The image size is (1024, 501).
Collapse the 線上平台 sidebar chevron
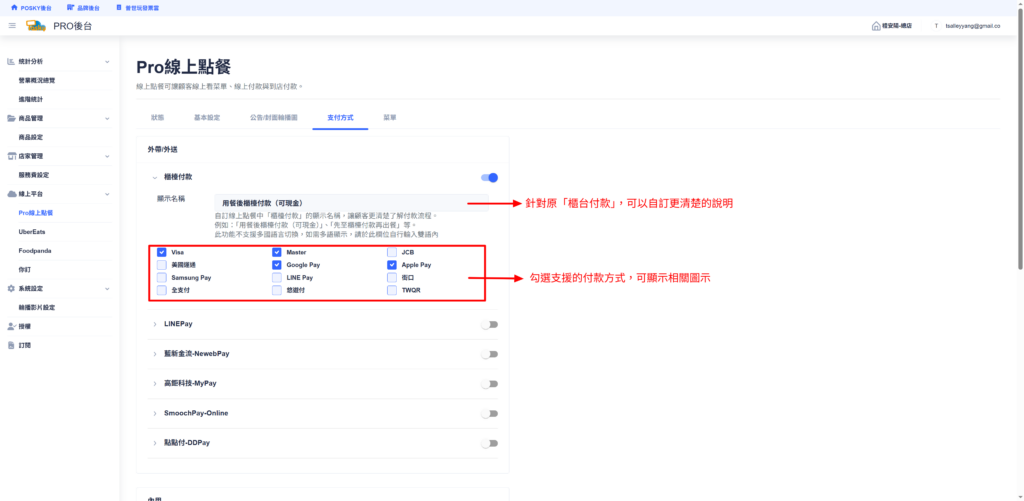click(x=107, y=194)
